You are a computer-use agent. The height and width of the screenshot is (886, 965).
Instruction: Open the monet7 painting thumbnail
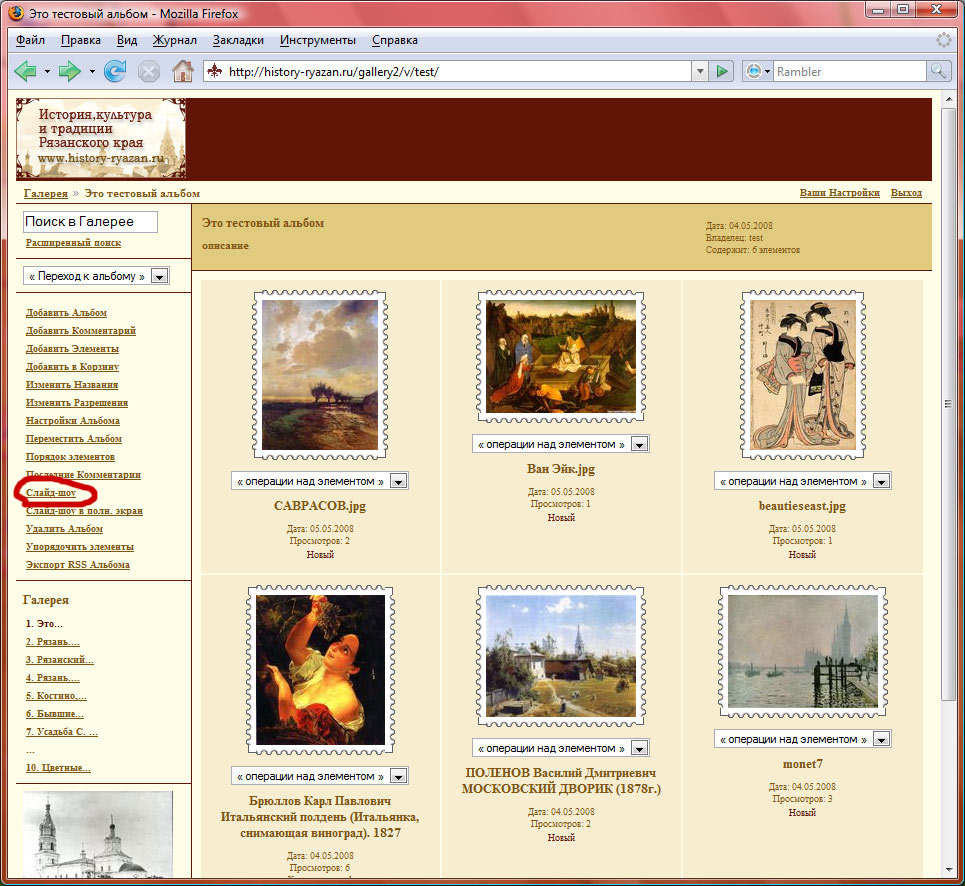pos(803,652)
